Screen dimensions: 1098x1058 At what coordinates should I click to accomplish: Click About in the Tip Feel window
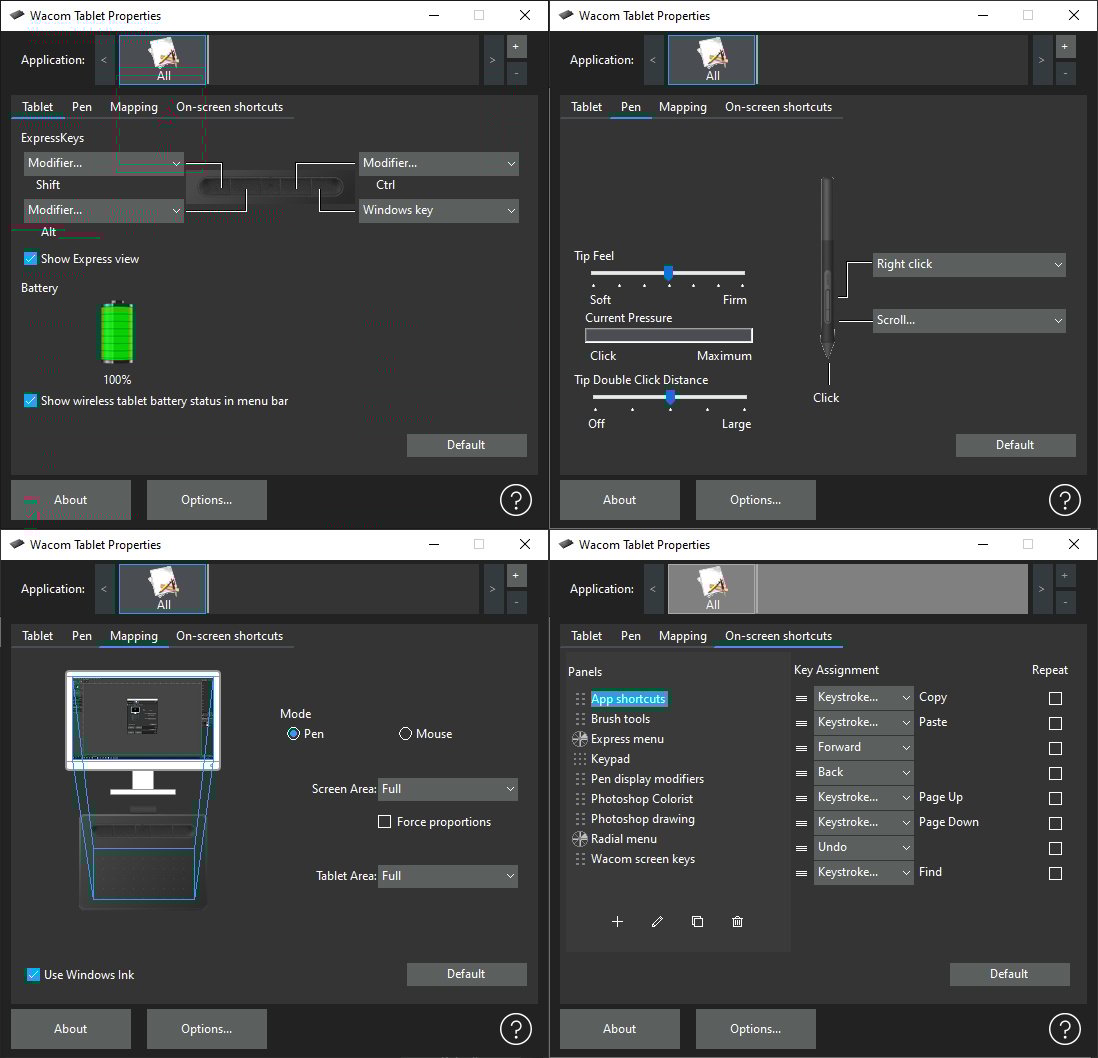[x=620, y=500]
